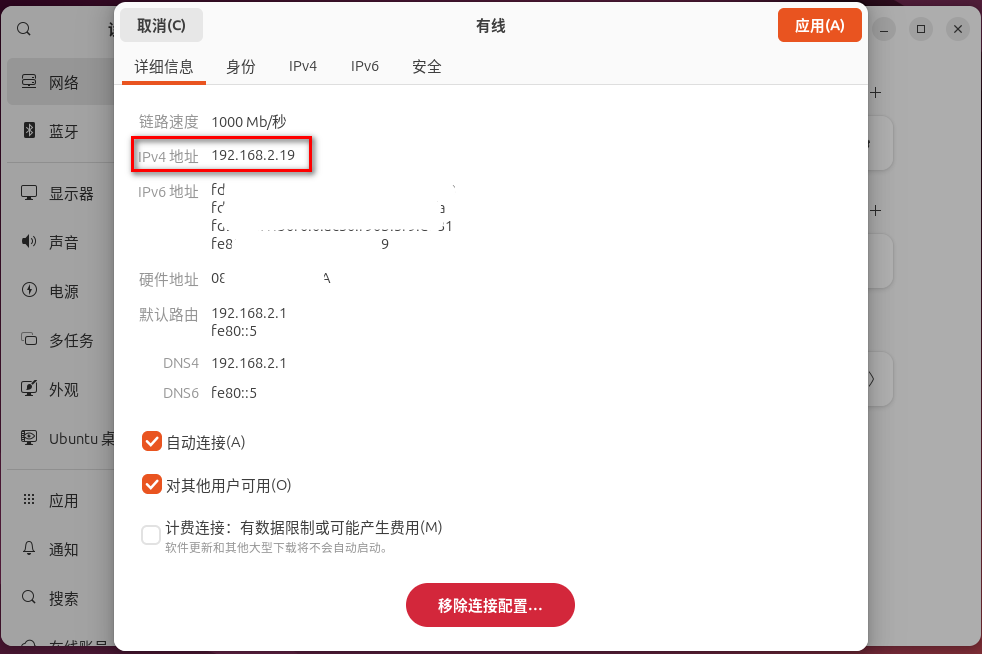Click the 应用 apply button

[819, 25]
